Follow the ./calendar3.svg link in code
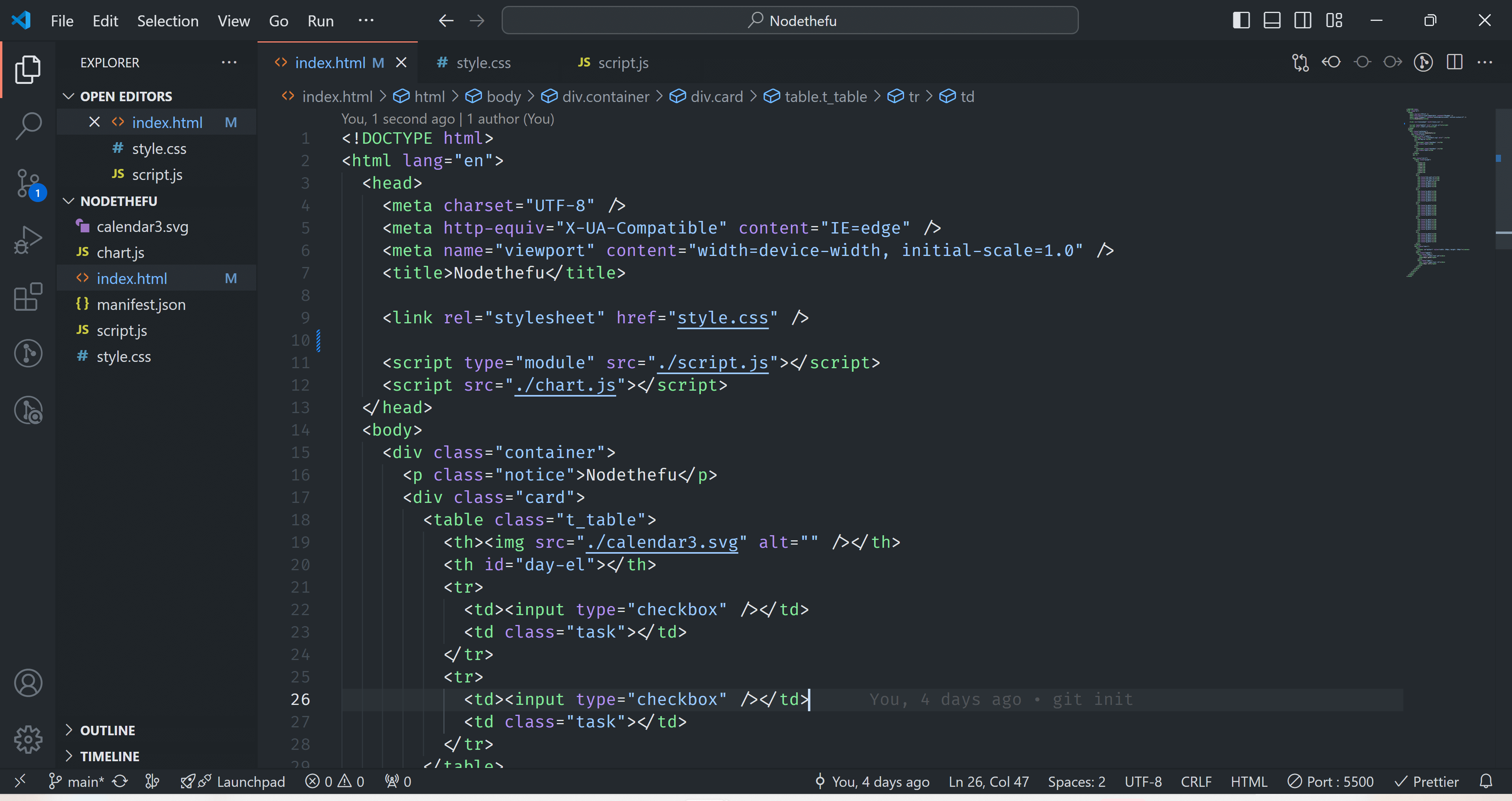The image size is (1512, 801). point(662,542)
